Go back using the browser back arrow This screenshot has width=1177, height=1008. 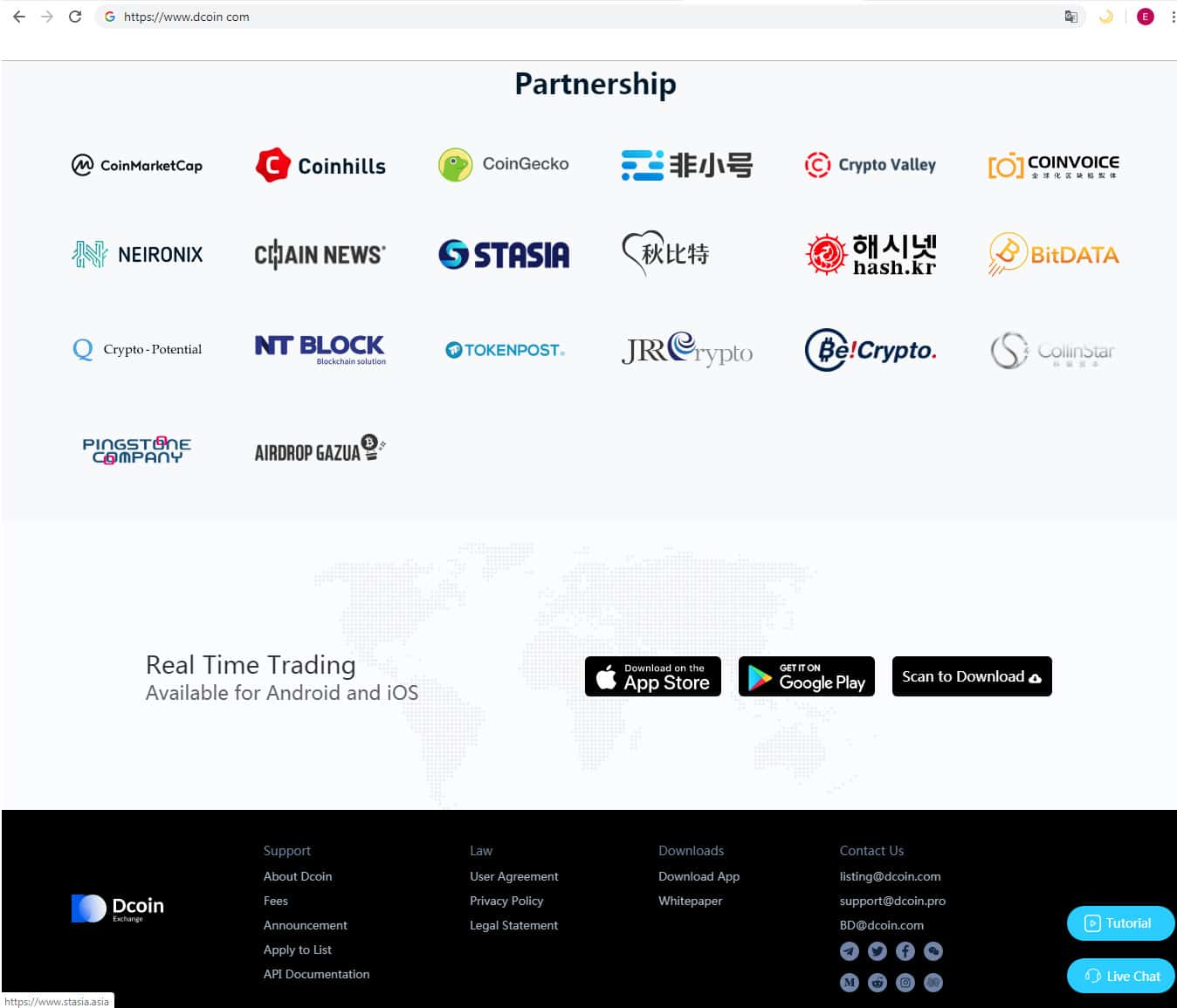(x=19, y=17)
